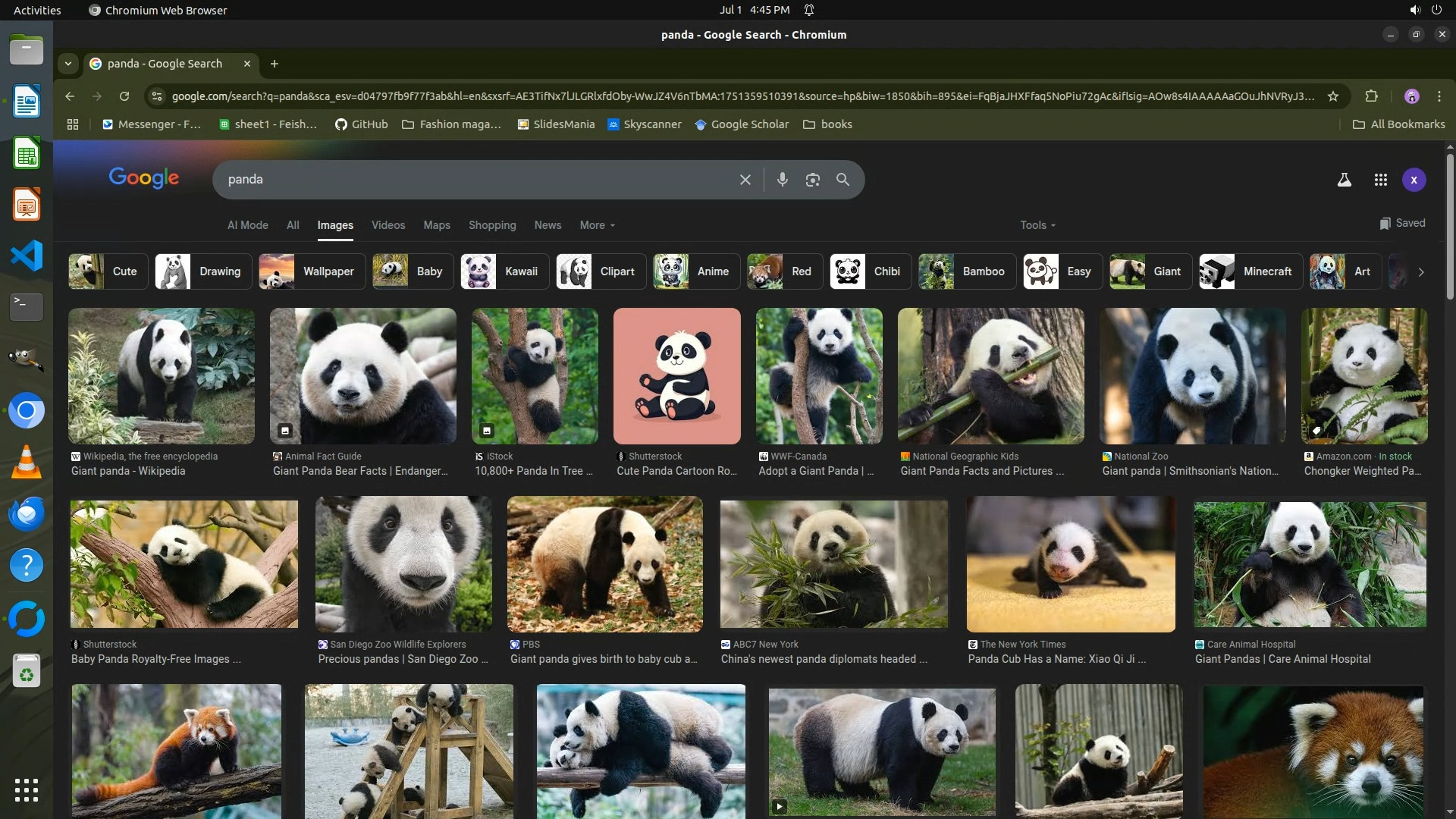Launch VLC media player from dock
The width and height of the screenshot is (1456, 819).
pos(27,462)
